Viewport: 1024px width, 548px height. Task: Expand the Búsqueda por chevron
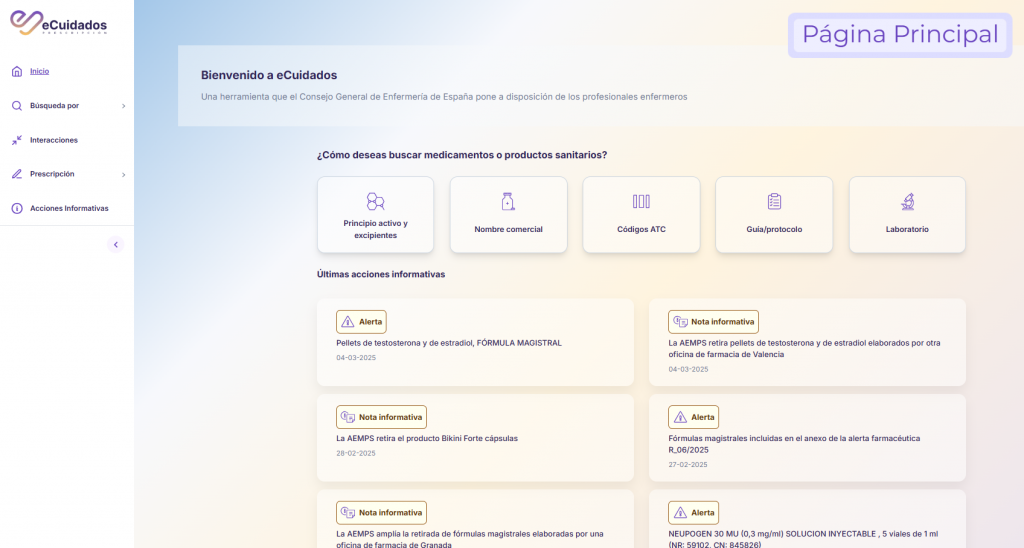(x=123, y=106)
